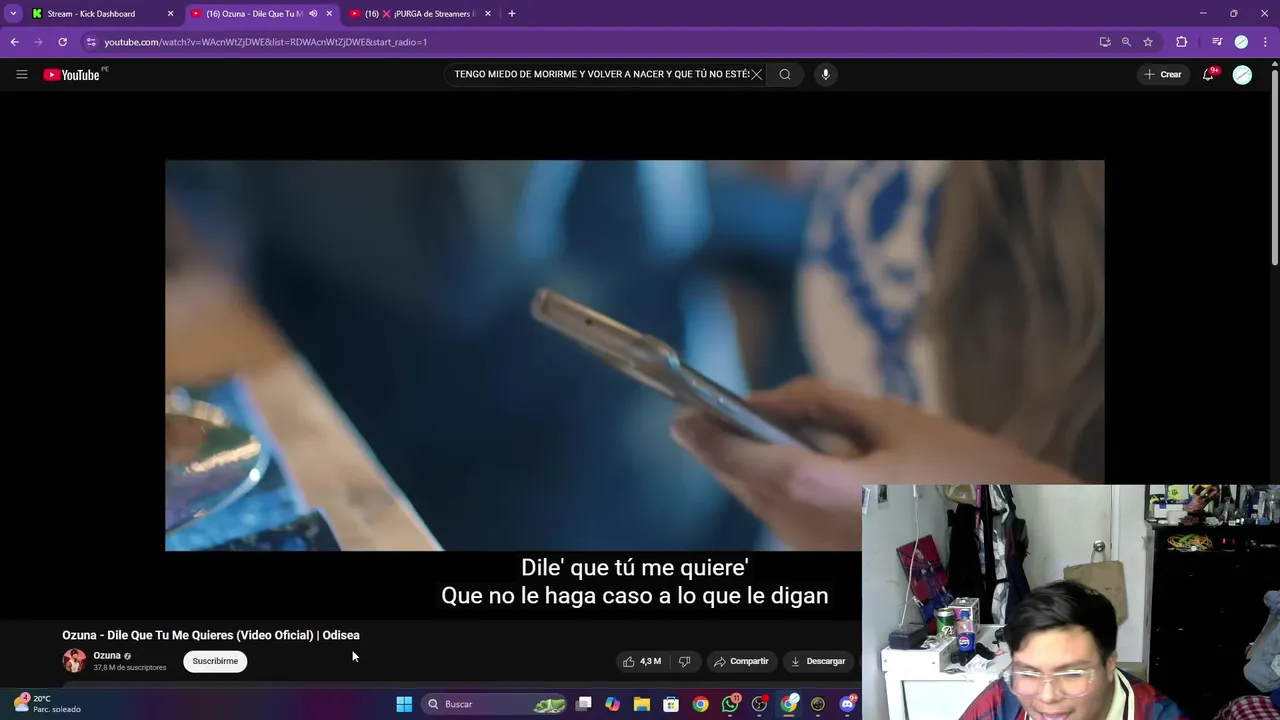The image size is (1280, 720).
Task: Open the weather widget 20°C
Action: (47, 704)
